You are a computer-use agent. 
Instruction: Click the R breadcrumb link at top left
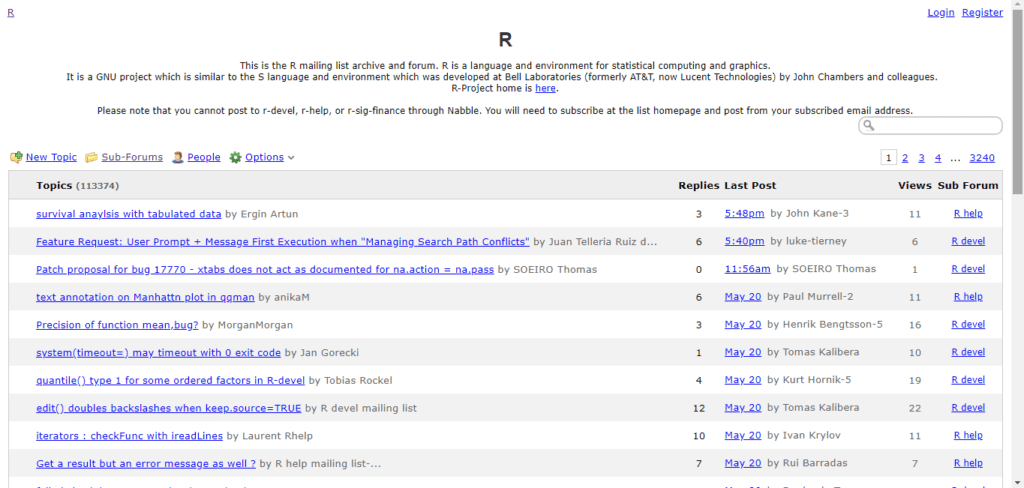(x=11, y=12)
